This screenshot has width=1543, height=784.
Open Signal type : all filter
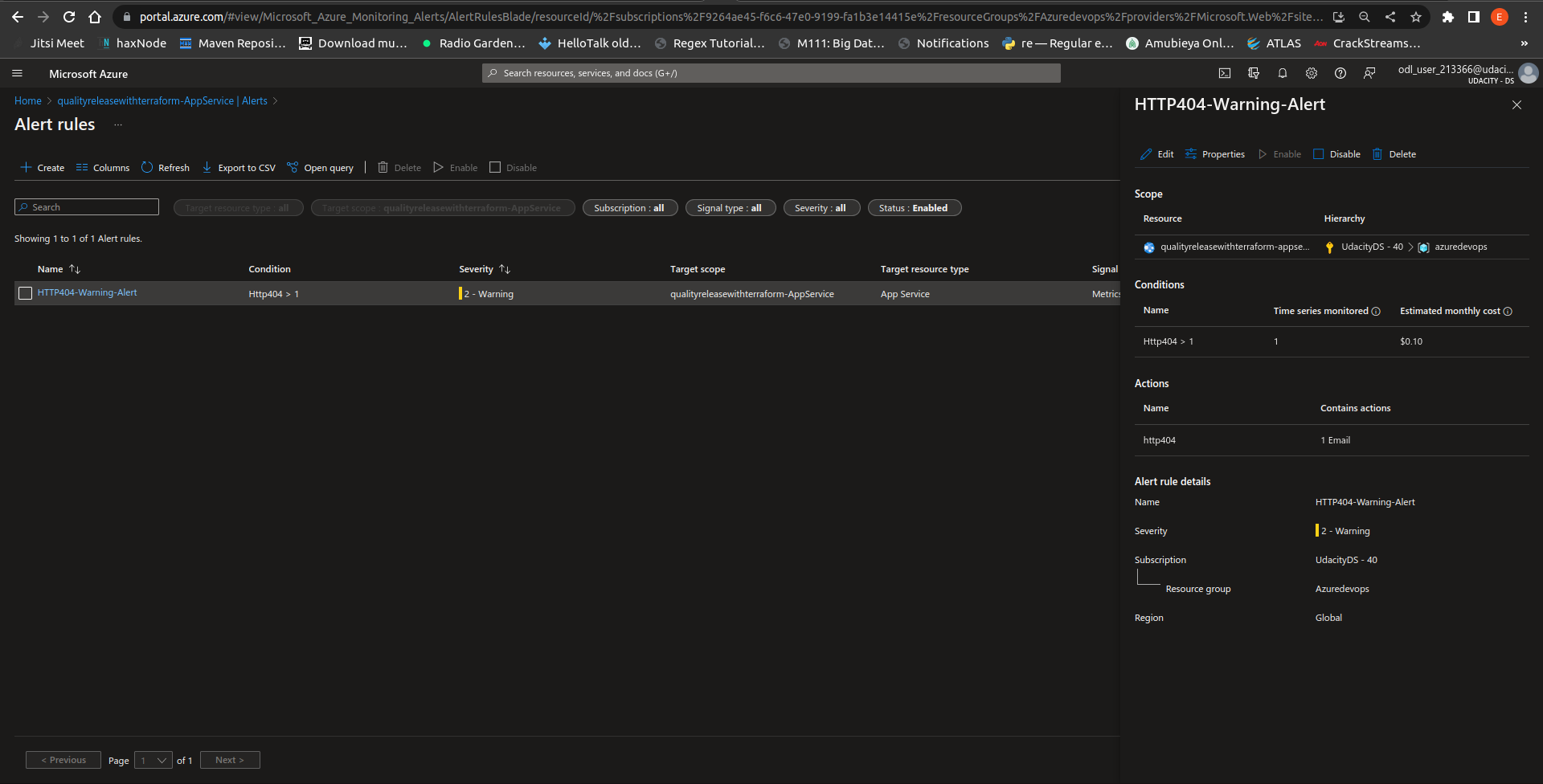(x=730, y=208)
